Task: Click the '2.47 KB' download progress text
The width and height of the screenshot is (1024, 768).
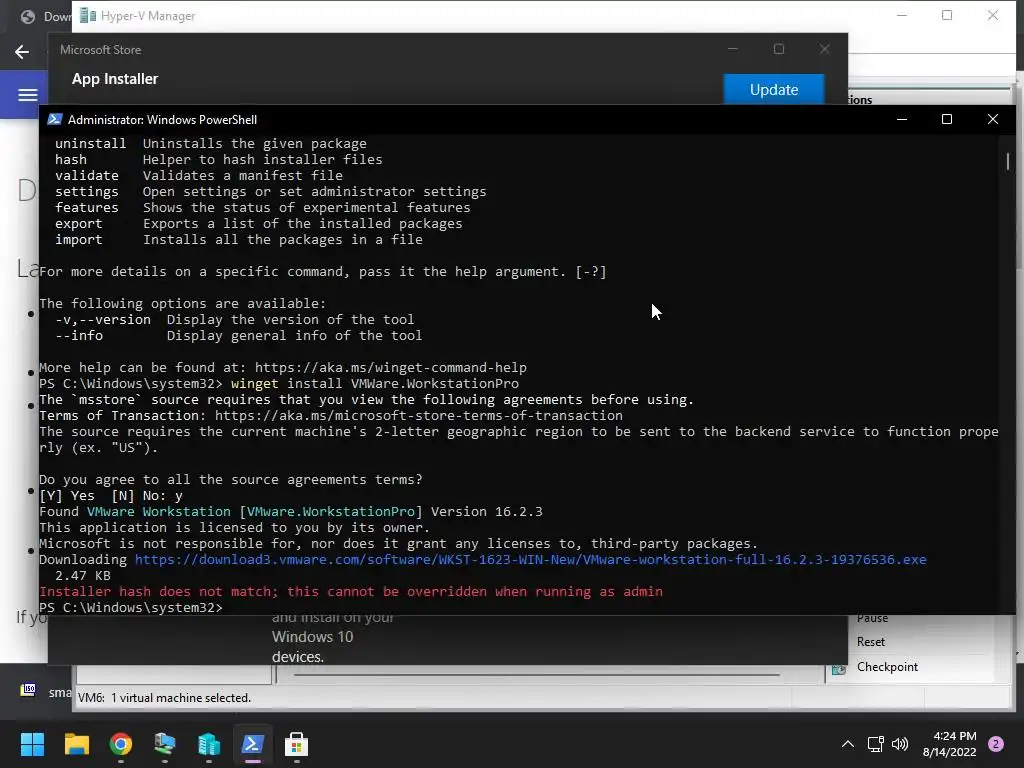Action: pos(83,575)
